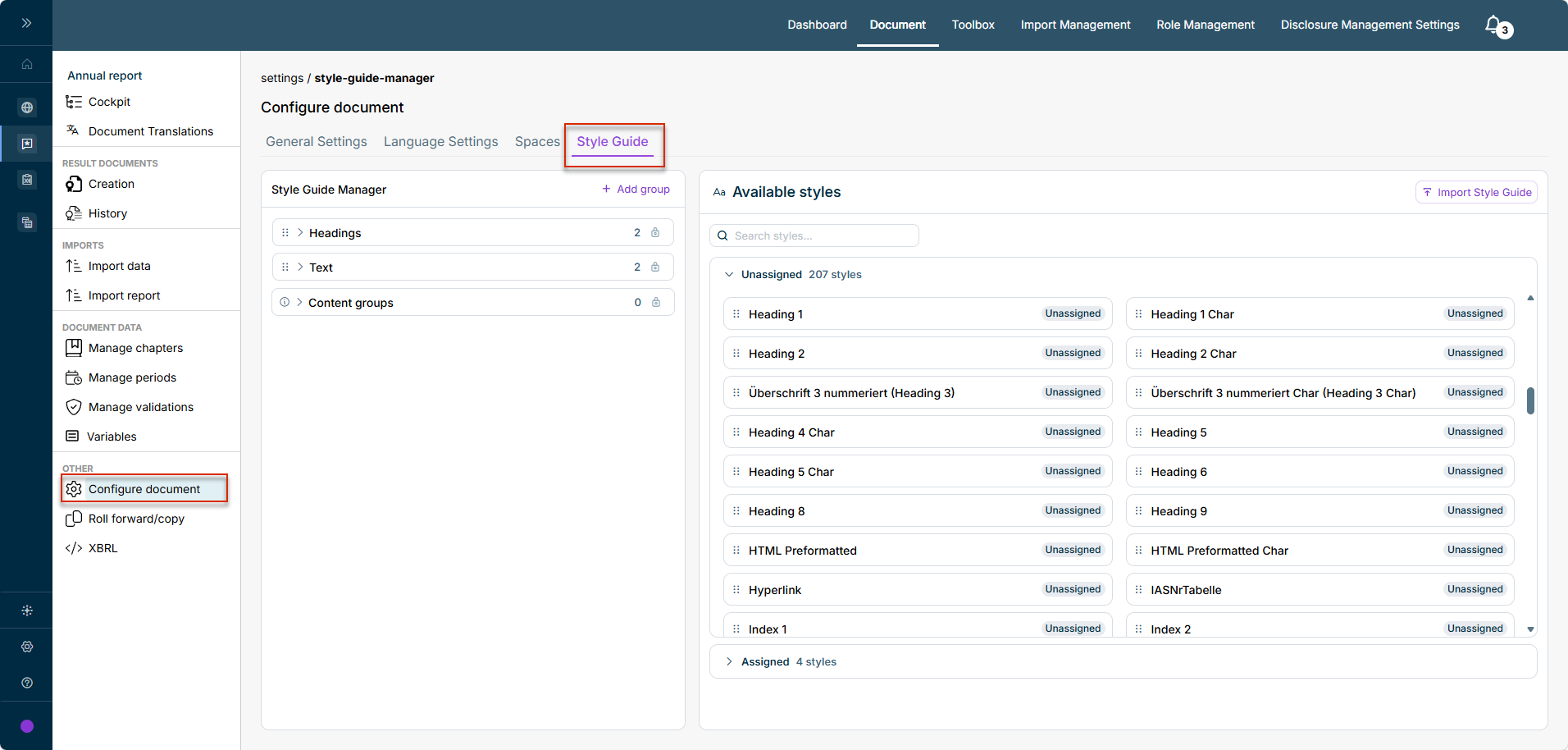
Task: Switch to the General Settings tab
Action: [317, 142]
